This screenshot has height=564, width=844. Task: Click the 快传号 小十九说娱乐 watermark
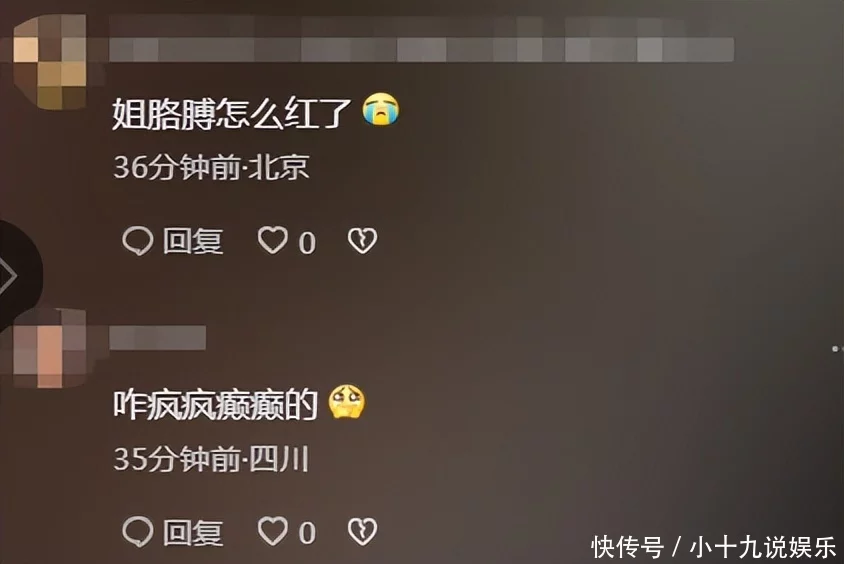pos(713,547)
